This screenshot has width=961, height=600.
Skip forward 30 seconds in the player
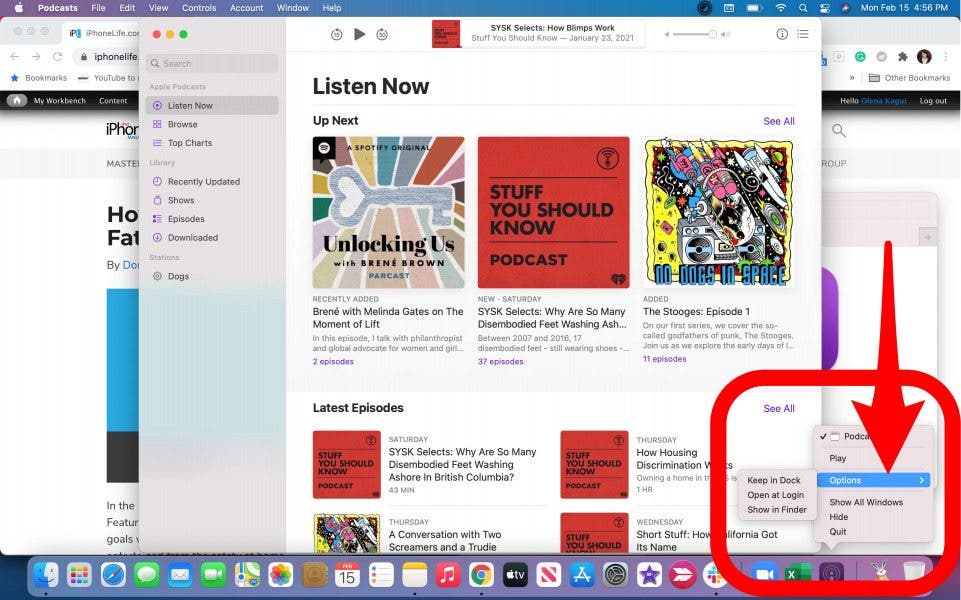pos(382,34)
